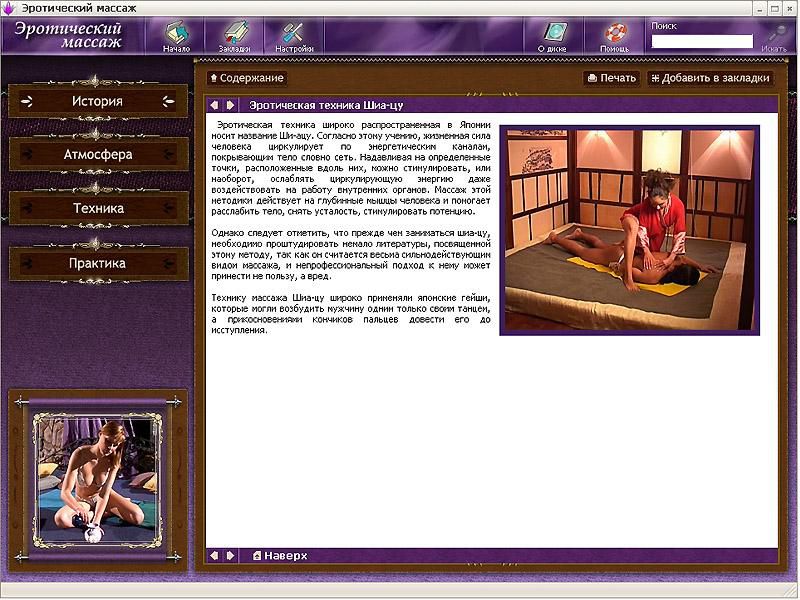The width and height of the screenshot is (800, 600).
Task: Click Добавить в закладки button
Action: coord(710,78)
